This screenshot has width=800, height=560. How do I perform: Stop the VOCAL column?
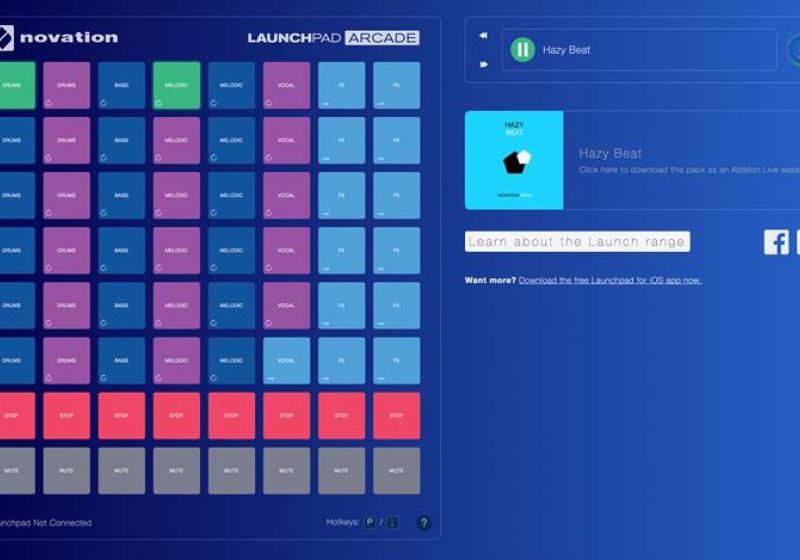[x=286, y=416]
